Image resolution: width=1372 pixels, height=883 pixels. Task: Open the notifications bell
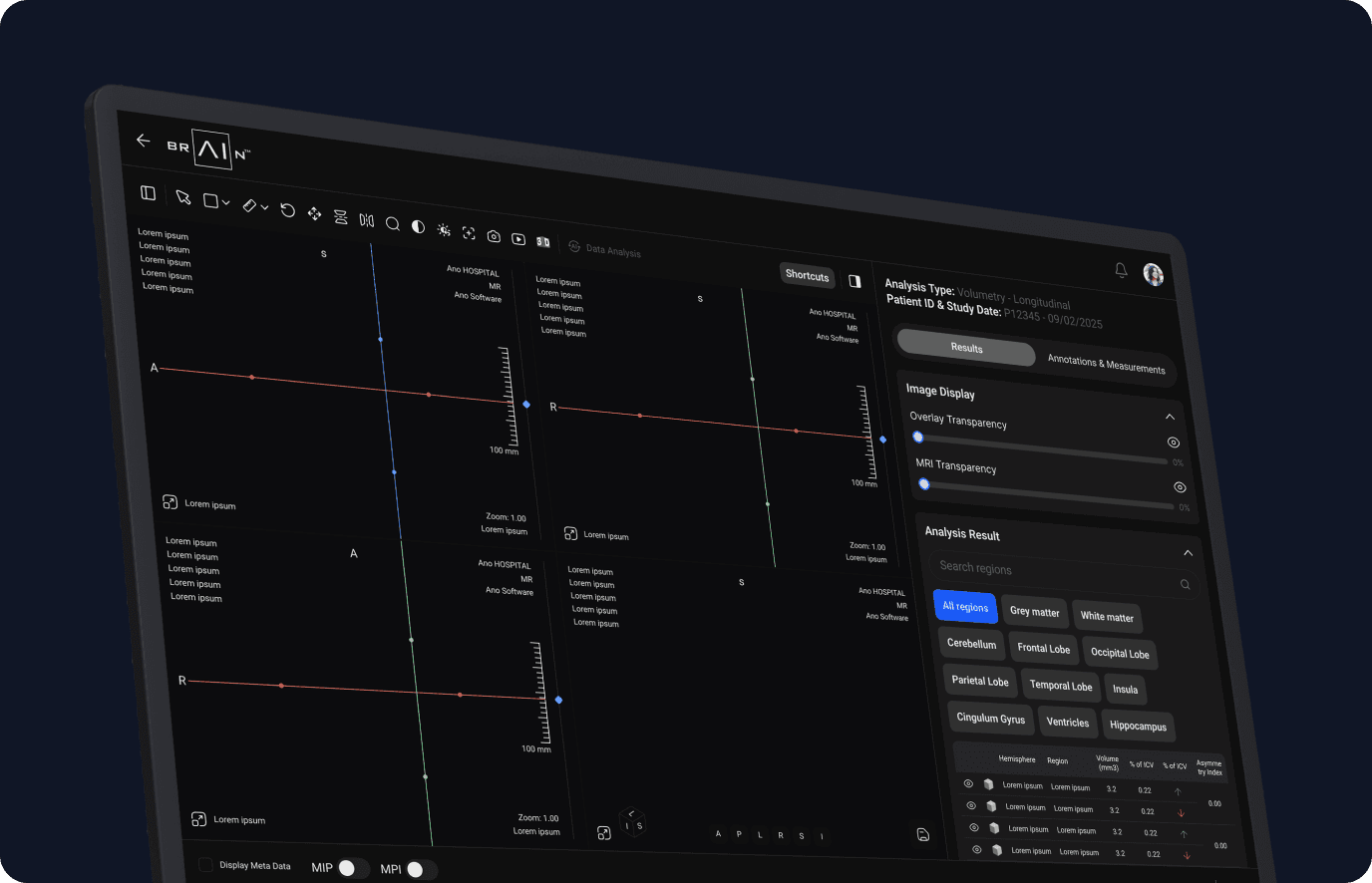click(1120, 270)
